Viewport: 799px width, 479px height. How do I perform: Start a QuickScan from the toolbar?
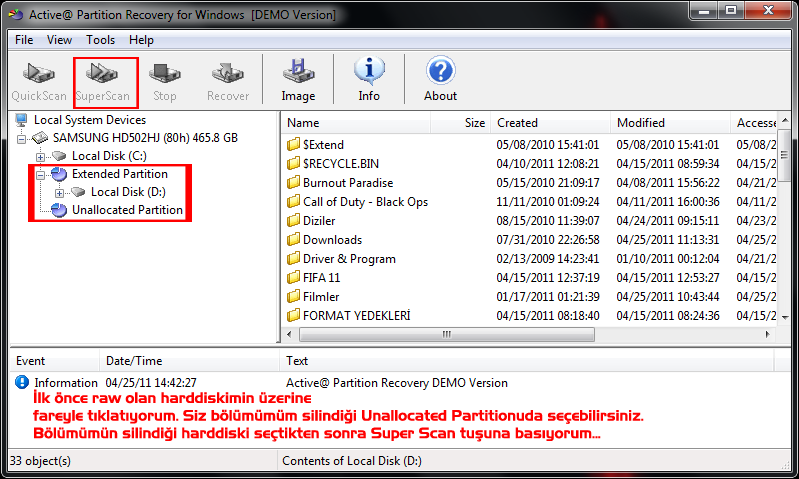click(39, 82)
